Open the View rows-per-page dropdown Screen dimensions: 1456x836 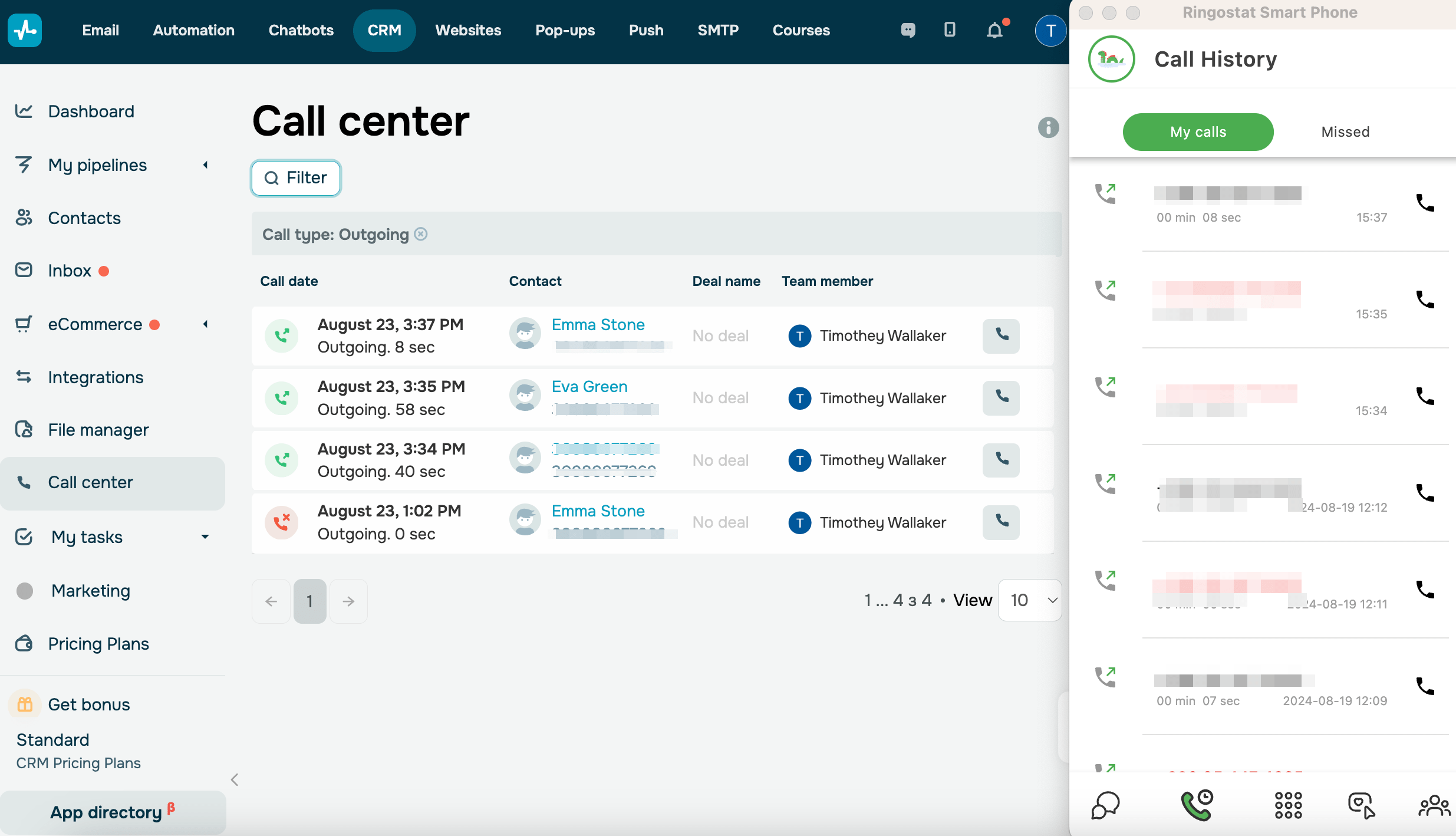click(x=1030, y=600)
